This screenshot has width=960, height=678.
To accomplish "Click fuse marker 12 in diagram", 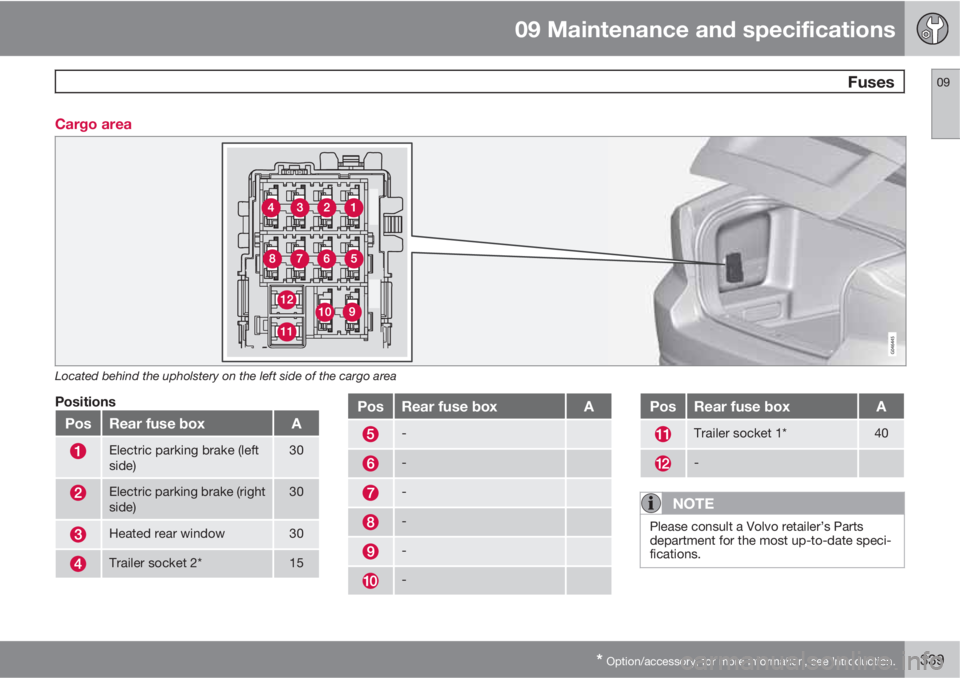I will pos(287,299).
